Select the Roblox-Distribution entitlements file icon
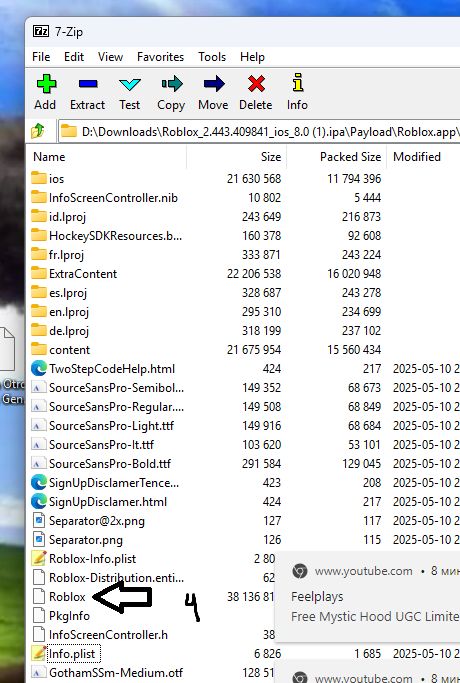Screen dimensions: 460x683 [x=39, y=578]
